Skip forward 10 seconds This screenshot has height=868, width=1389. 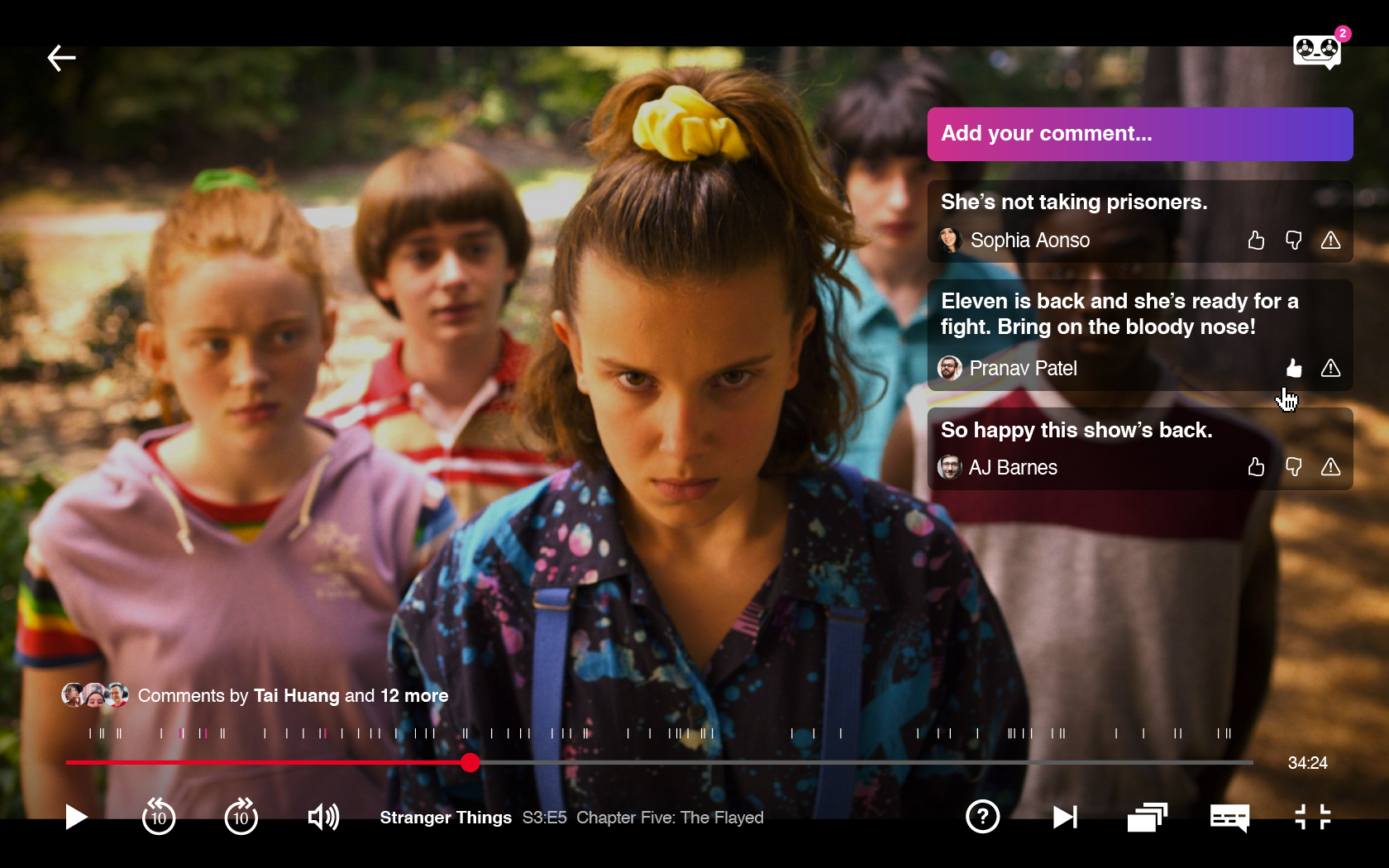coord(241,817)
